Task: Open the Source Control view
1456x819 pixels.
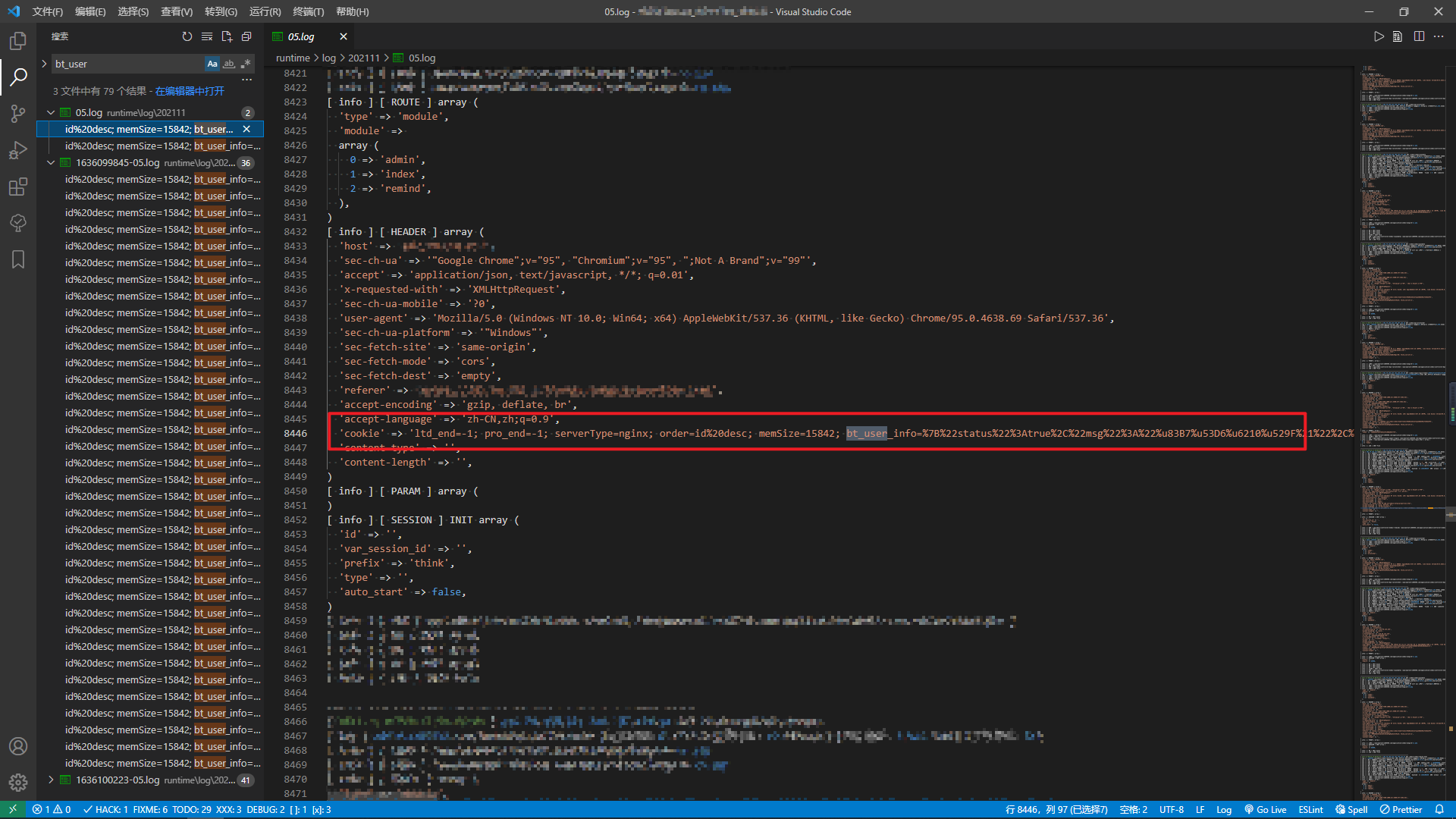Action: click(x=18, y=114)
